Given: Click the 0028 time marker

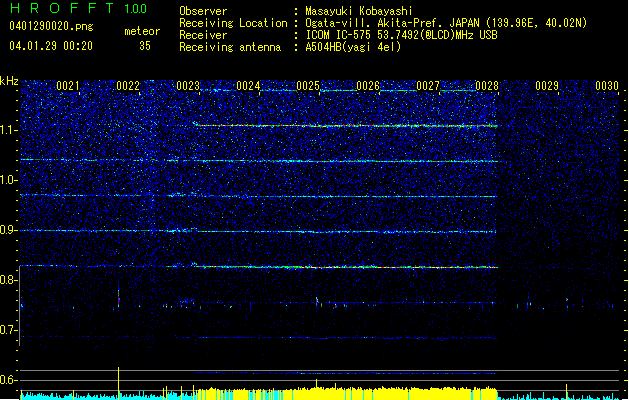Looking at the screenshot, I should [x=487, y=86].
